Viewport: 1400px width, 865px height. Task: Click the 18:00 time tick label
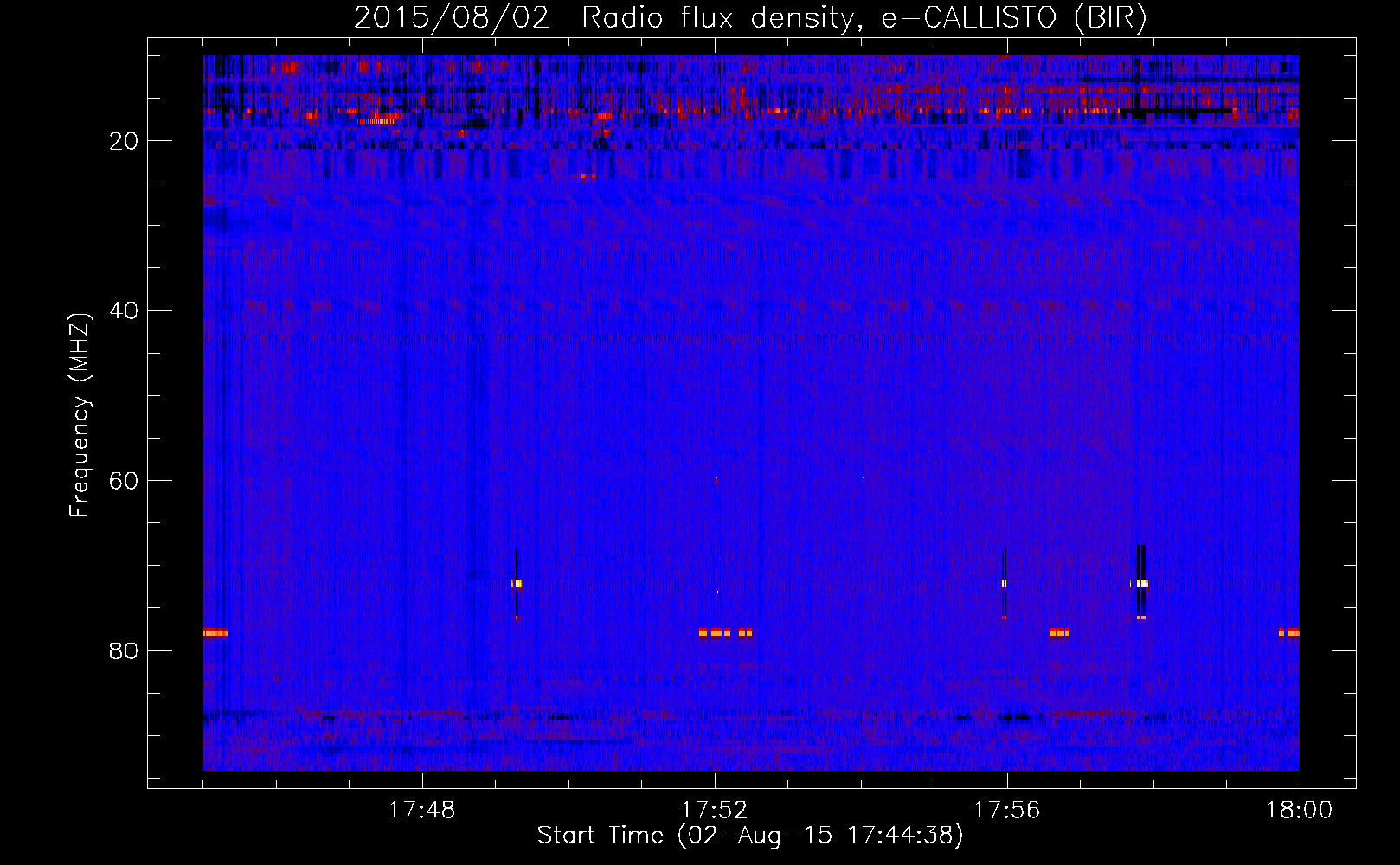pyautogui.click(x=1299, y=811)
